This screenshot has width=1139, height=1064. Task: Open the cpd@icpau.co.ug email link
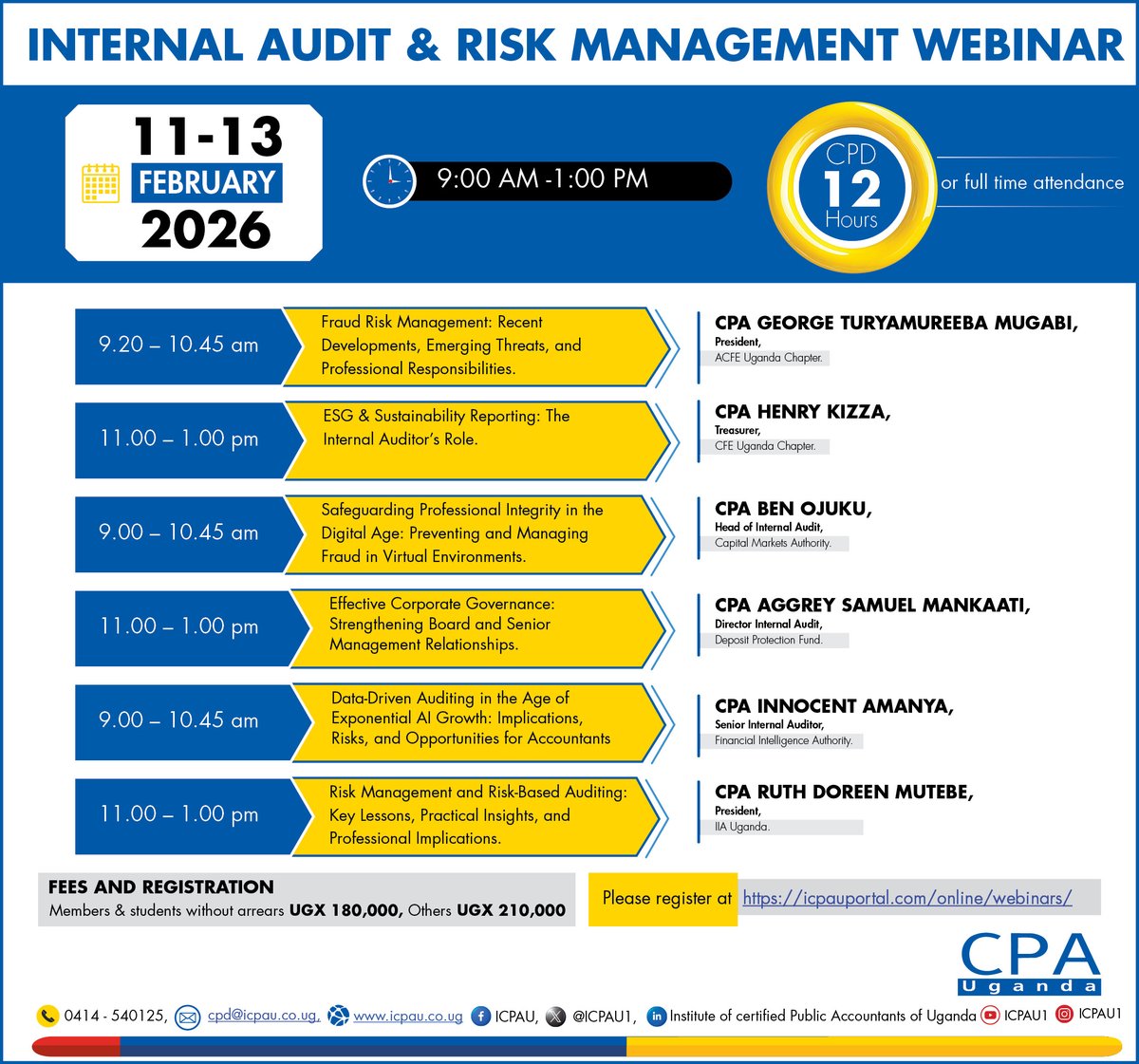[x=264, y=1016]
